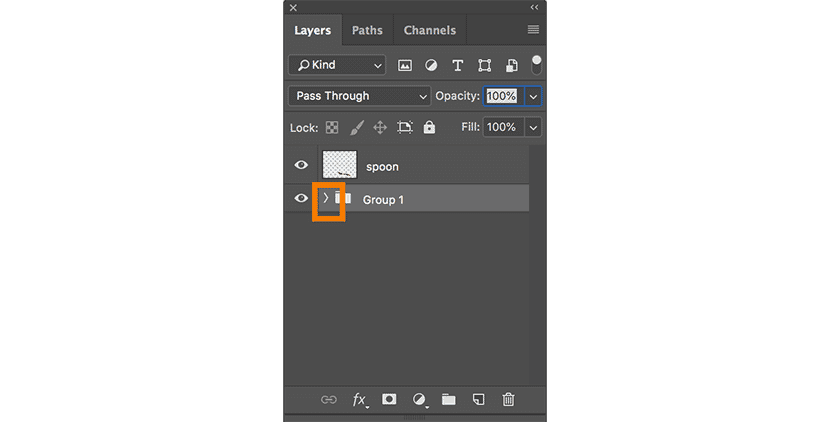Click the Opacity value field
Viewport: 830px width, 422px height.
coord(502,96)
